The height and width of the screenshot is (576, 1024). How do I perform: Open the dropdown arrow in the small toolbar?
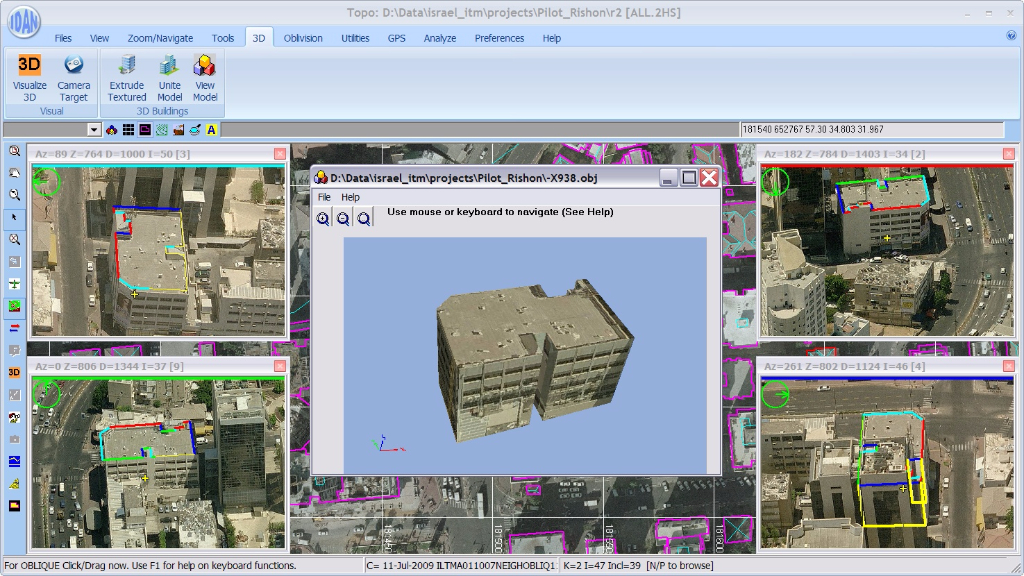click(x=94, y=130)
